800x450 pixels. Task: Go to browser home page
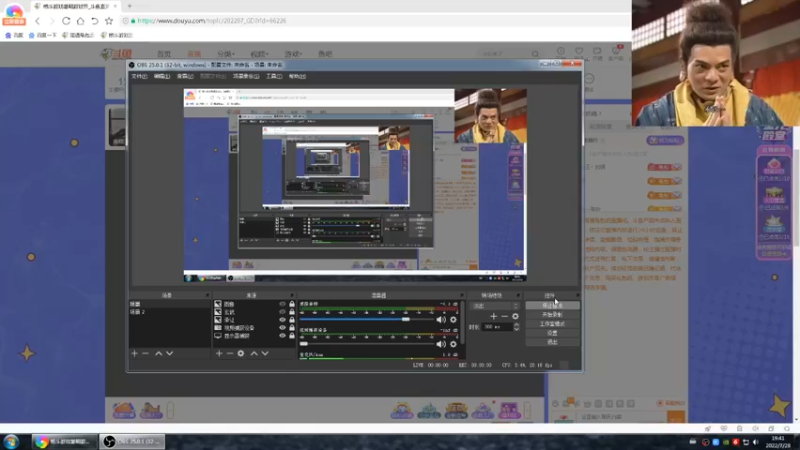coord(81,21)
